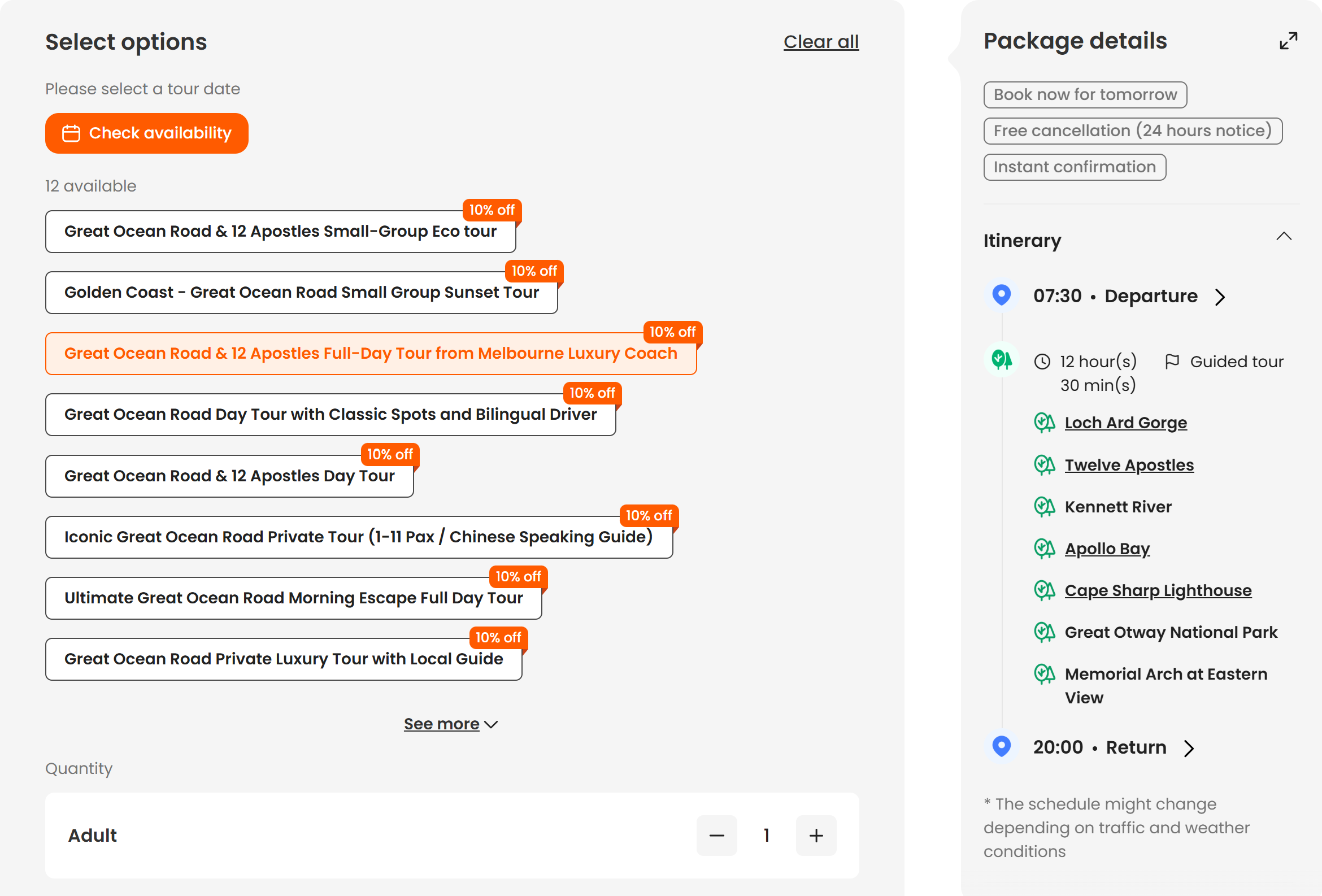Increase Adult quantity with plus button
Viewport: 1322px width, 896px height.
(816, 835)
